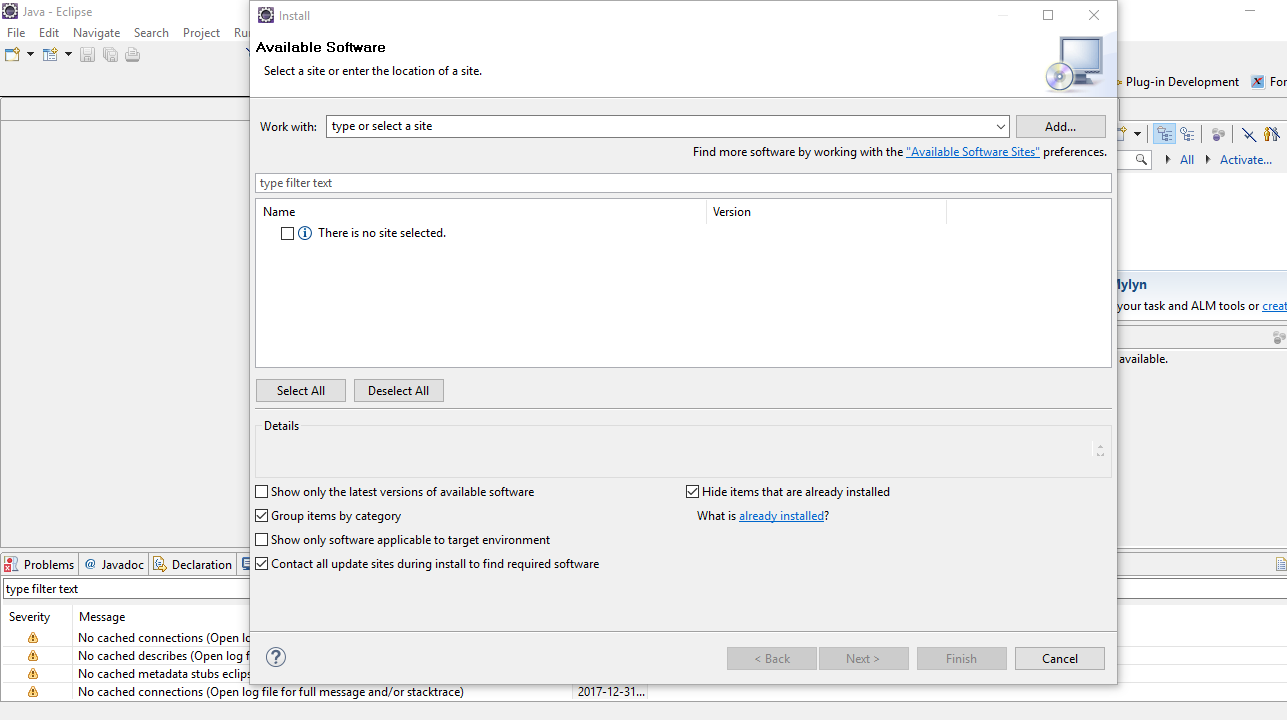Click the software list filter text field
The image size is (1287, 720).
point(682,183)
